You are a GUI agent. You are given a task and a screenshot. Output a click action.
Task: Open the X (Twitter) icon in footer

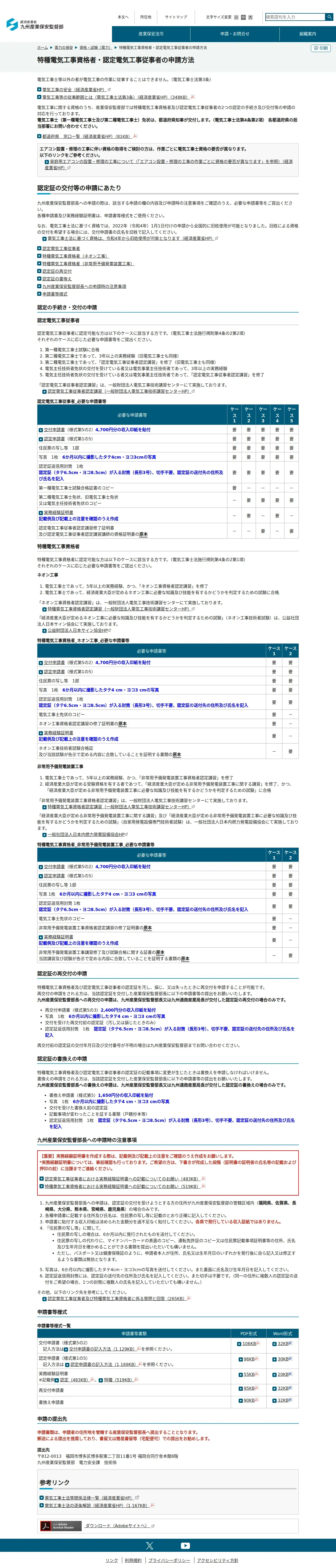click(149, 1546)
